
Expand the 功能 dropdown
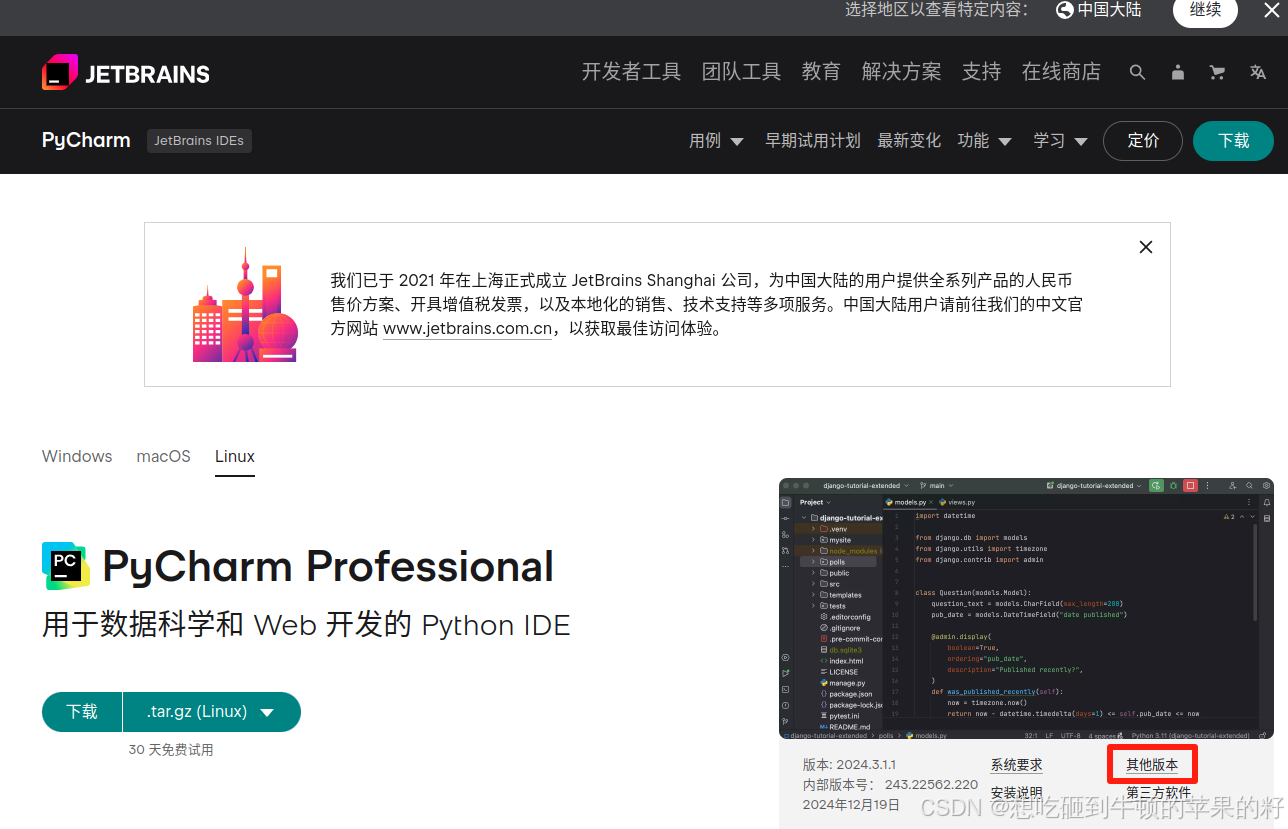(x=984, y=141)
